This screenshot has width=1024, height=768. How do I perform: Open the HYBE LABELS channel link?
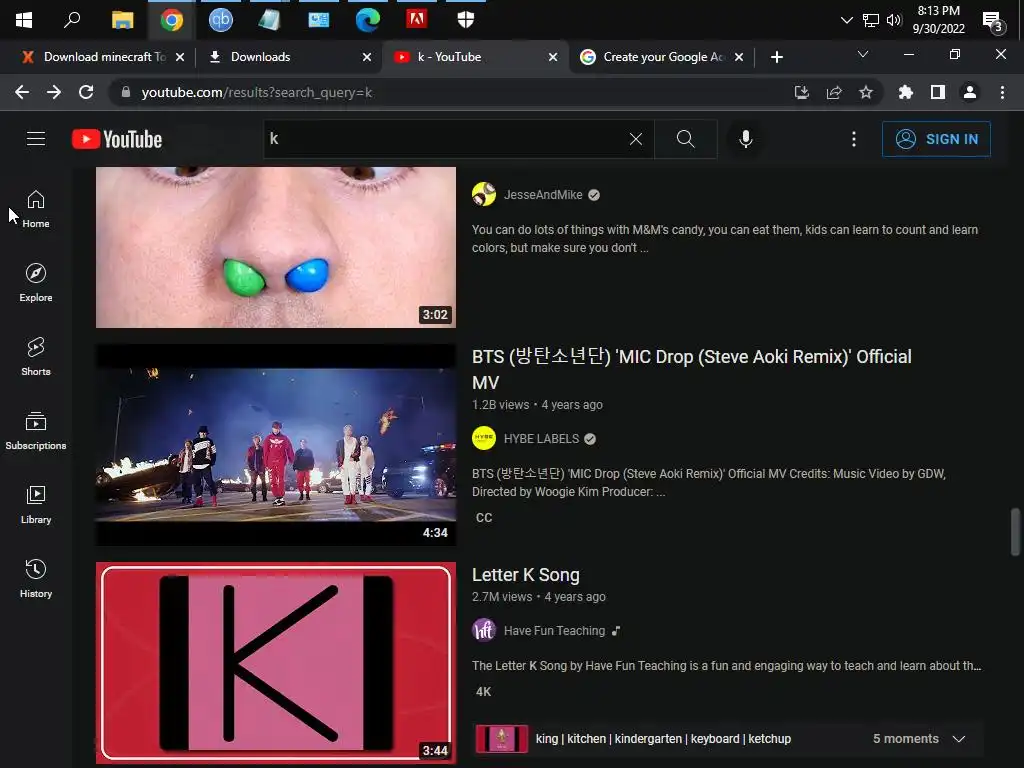541,439
